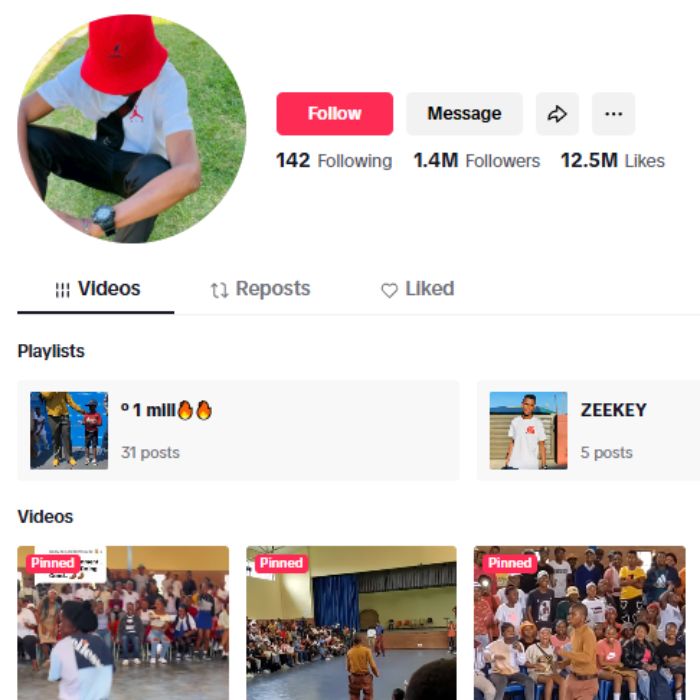Click the share arrow icon

(x=557, y=114)
